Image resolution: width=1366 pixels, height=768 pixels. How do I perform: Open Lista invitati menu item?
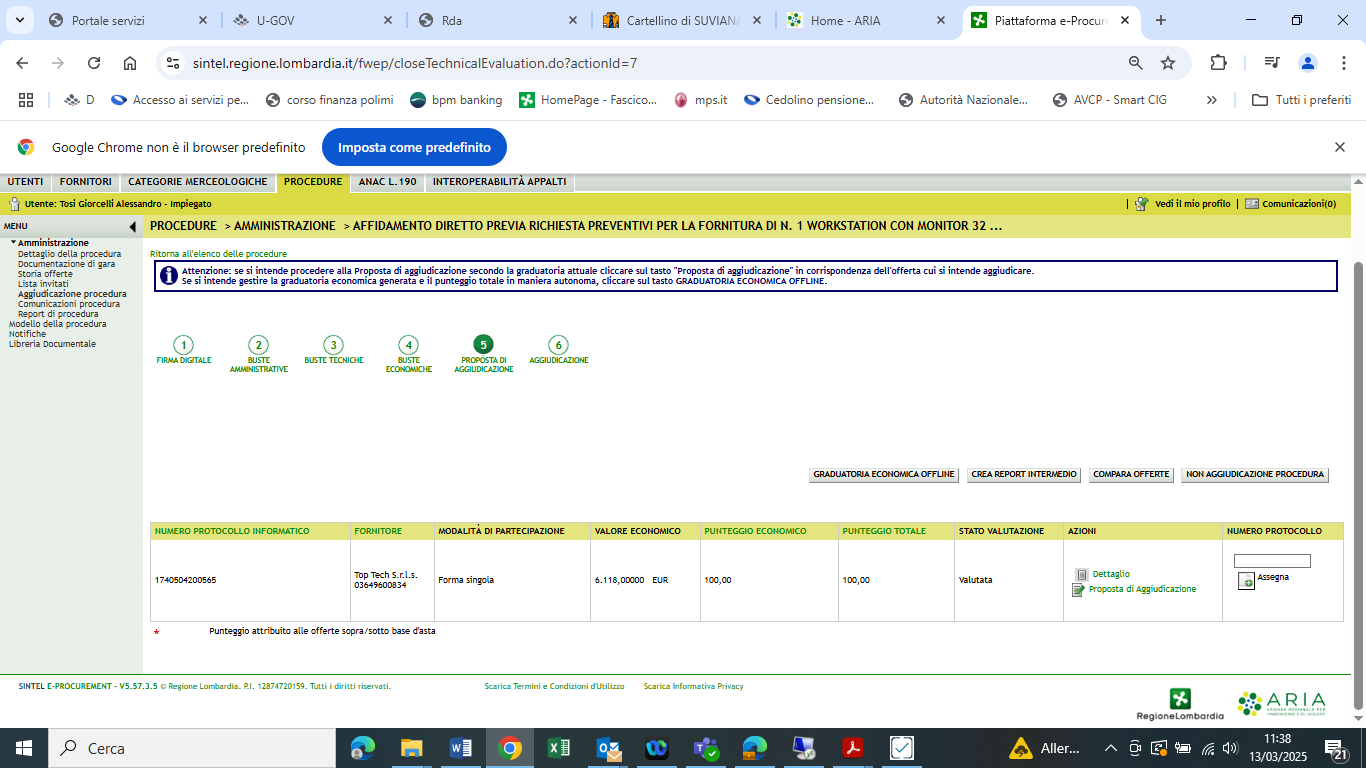(43, 284)
